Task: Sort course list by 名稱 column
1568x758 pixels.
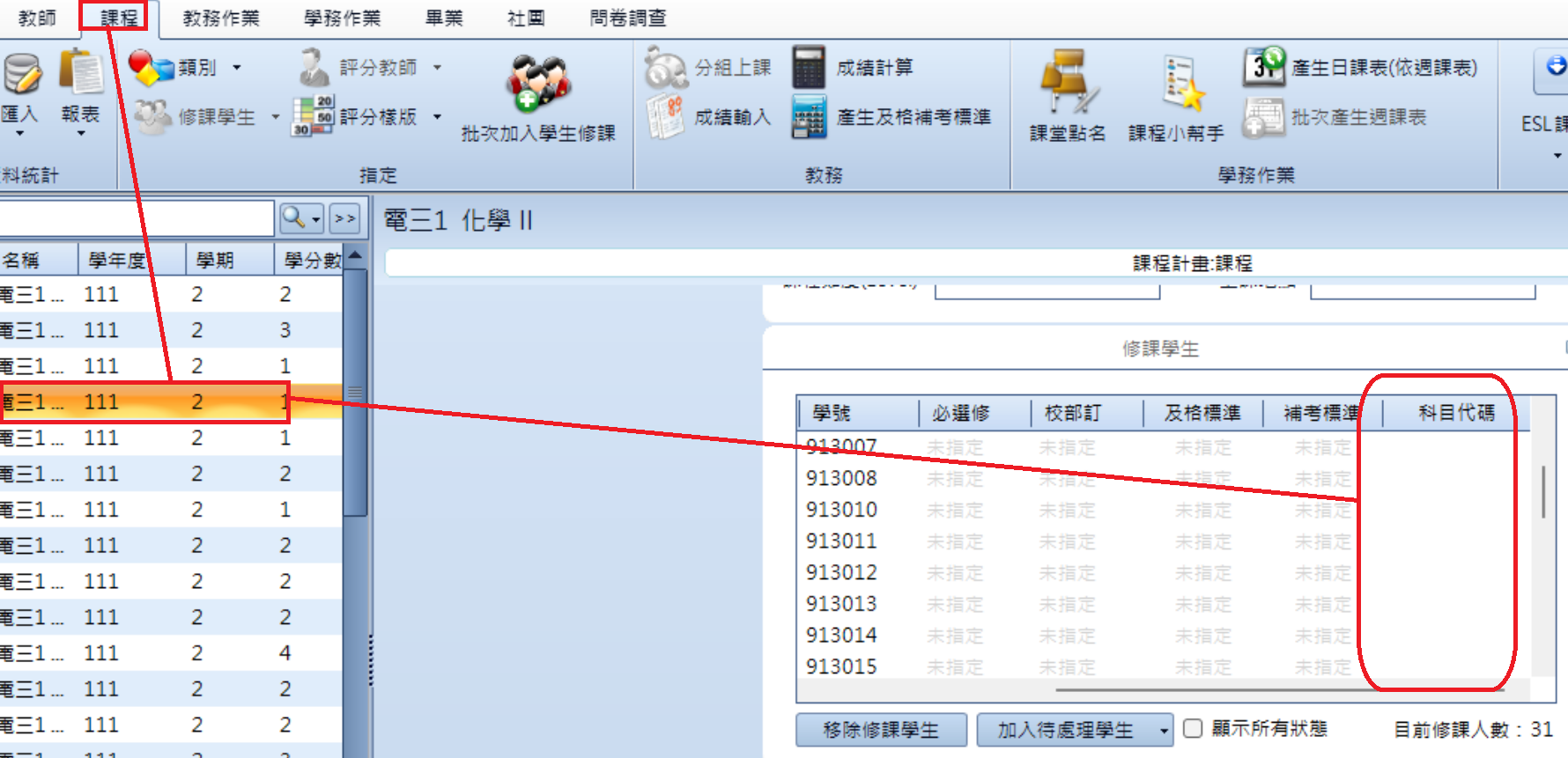Action: click(39, 260)
